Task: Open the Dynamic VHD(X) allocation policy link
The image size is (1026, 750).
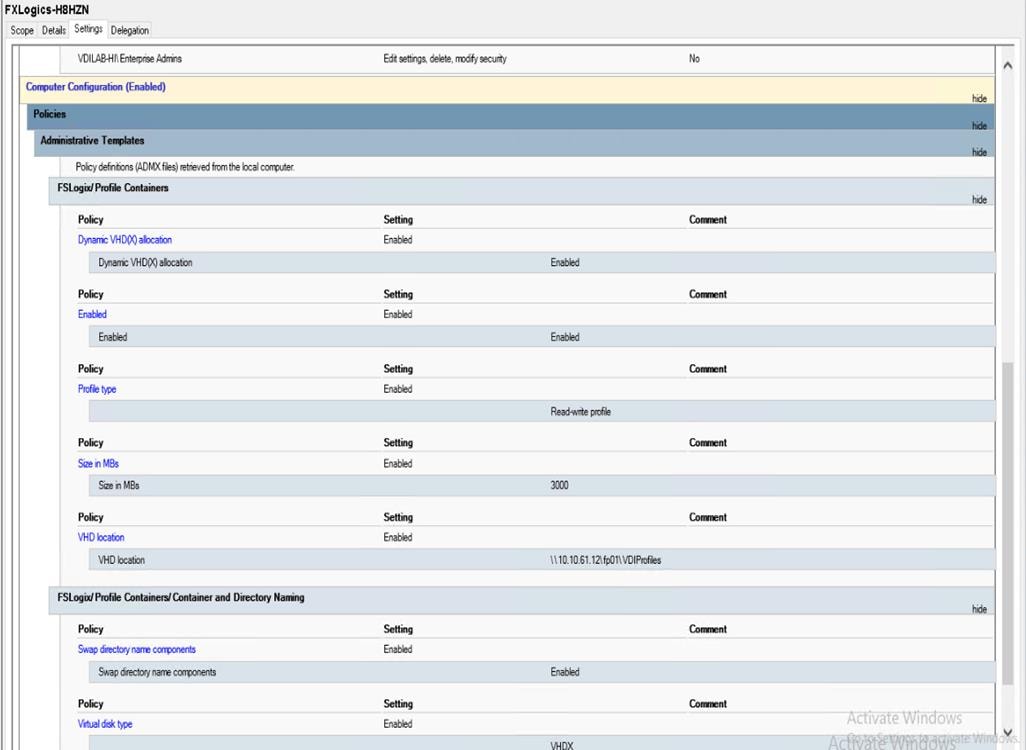Action: pyautogui.click(x=124, y=240)
